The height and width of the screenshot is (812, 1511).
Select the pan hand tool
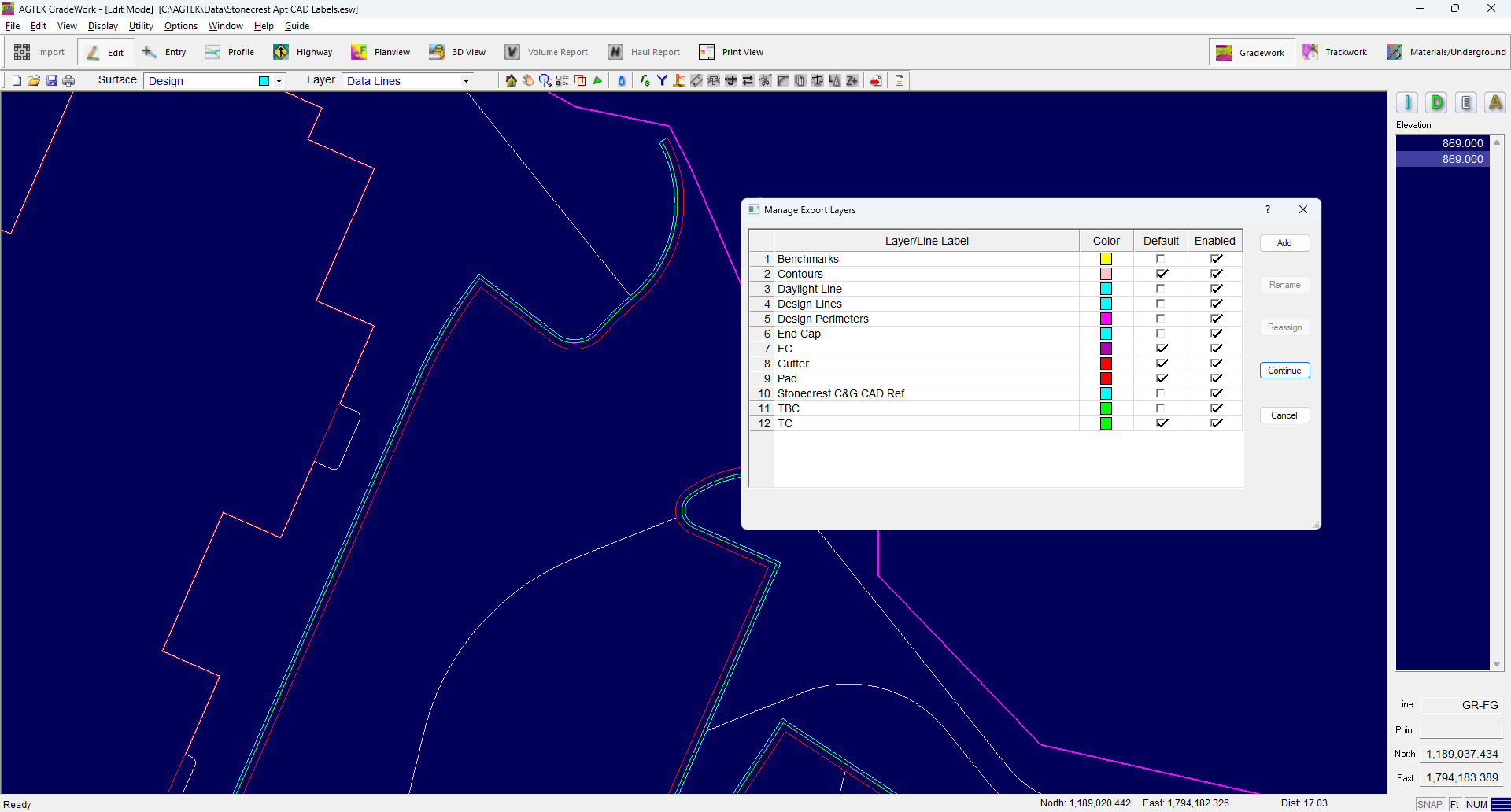coord(528,80)
